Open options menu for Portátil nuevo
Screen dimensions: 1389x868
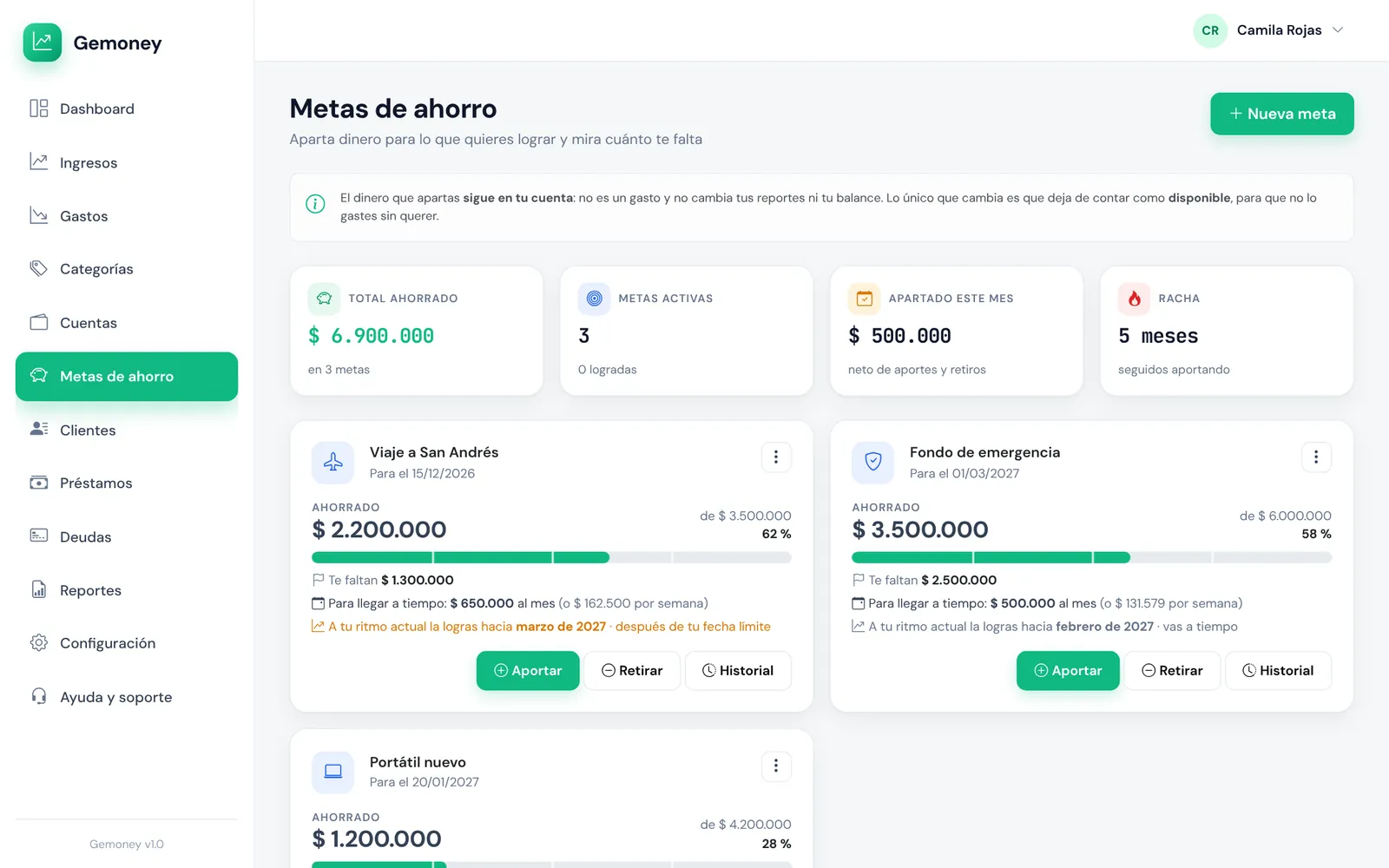[776, 766]
